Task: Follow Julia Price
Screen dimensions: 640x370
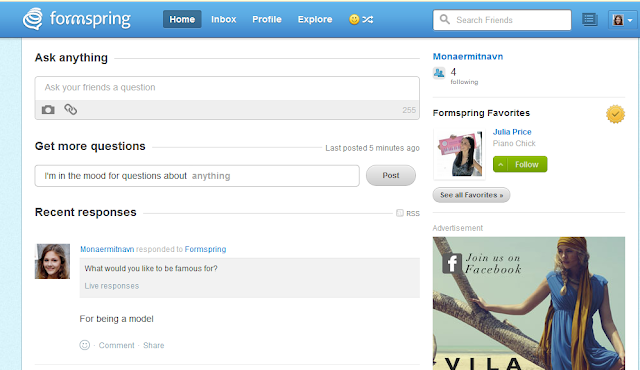Action: (x=520, y=164)
